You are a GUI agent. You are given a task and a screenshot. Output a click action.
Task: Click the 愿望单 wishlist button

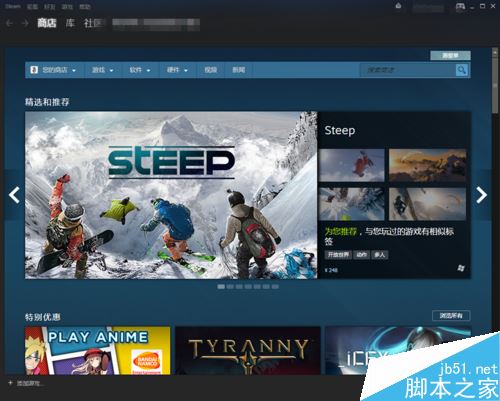[x=450, y=55]
